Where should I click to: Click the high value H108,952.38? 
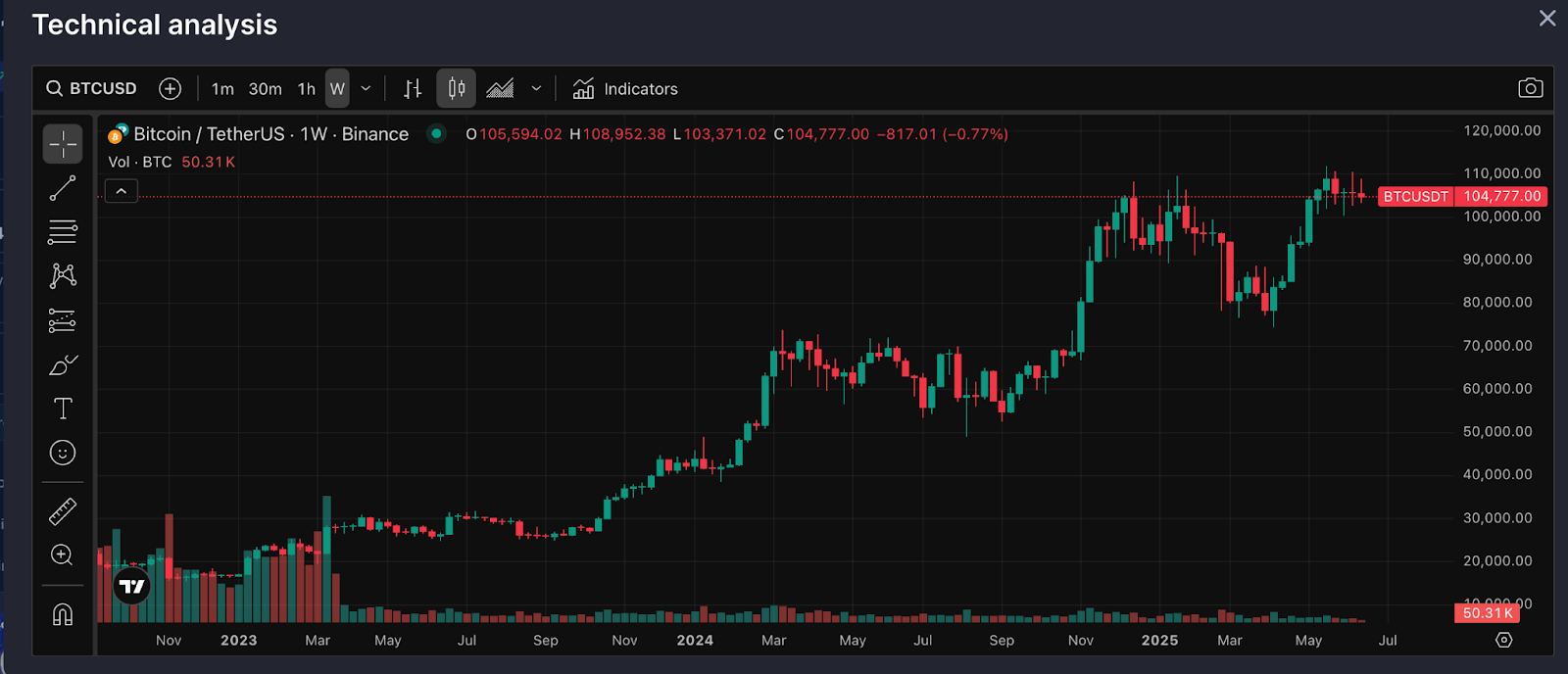coord(617,134)
